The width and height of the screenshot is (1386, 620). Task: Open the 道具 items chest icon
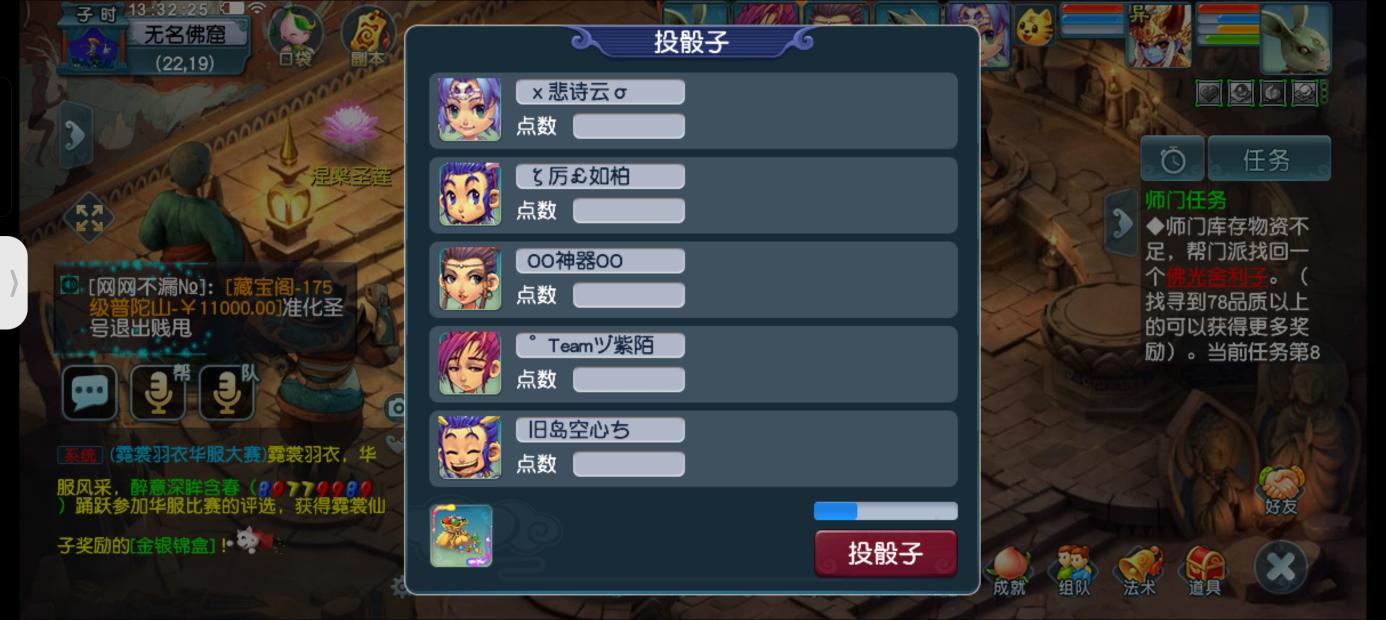pos(1204,572)
